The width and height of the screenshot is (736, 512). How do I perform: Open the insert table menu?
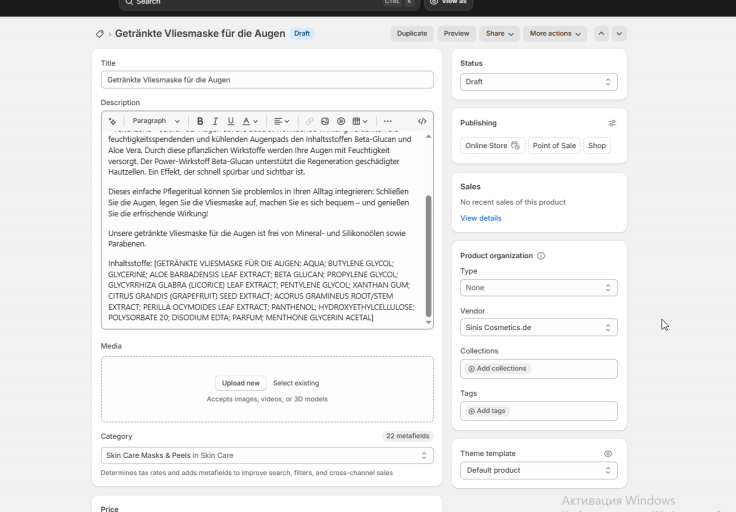[x=360, y=121]
